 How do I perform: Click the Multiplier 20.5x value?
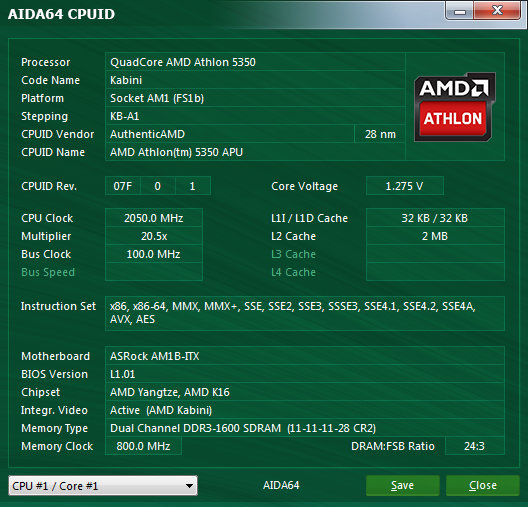coord(154,236)
